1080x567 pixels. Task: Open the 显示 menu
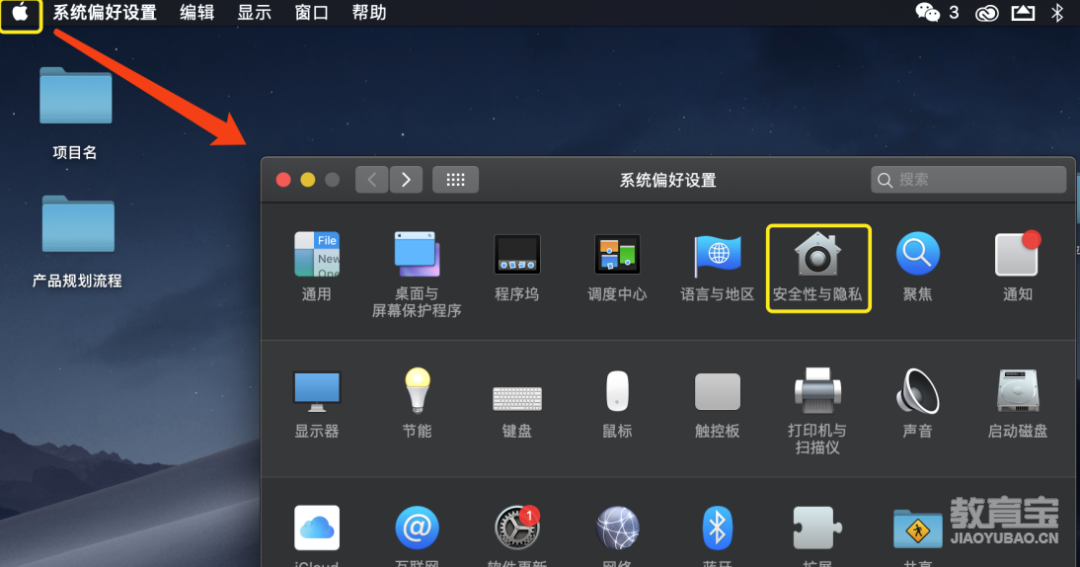pos(254,12)
